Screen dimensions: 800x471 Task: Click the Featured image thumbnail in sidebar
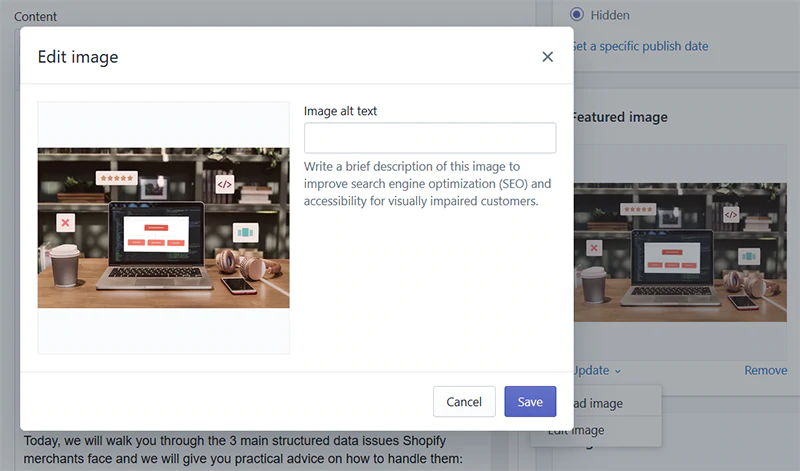pyautogui.click(x=680, y=252)
